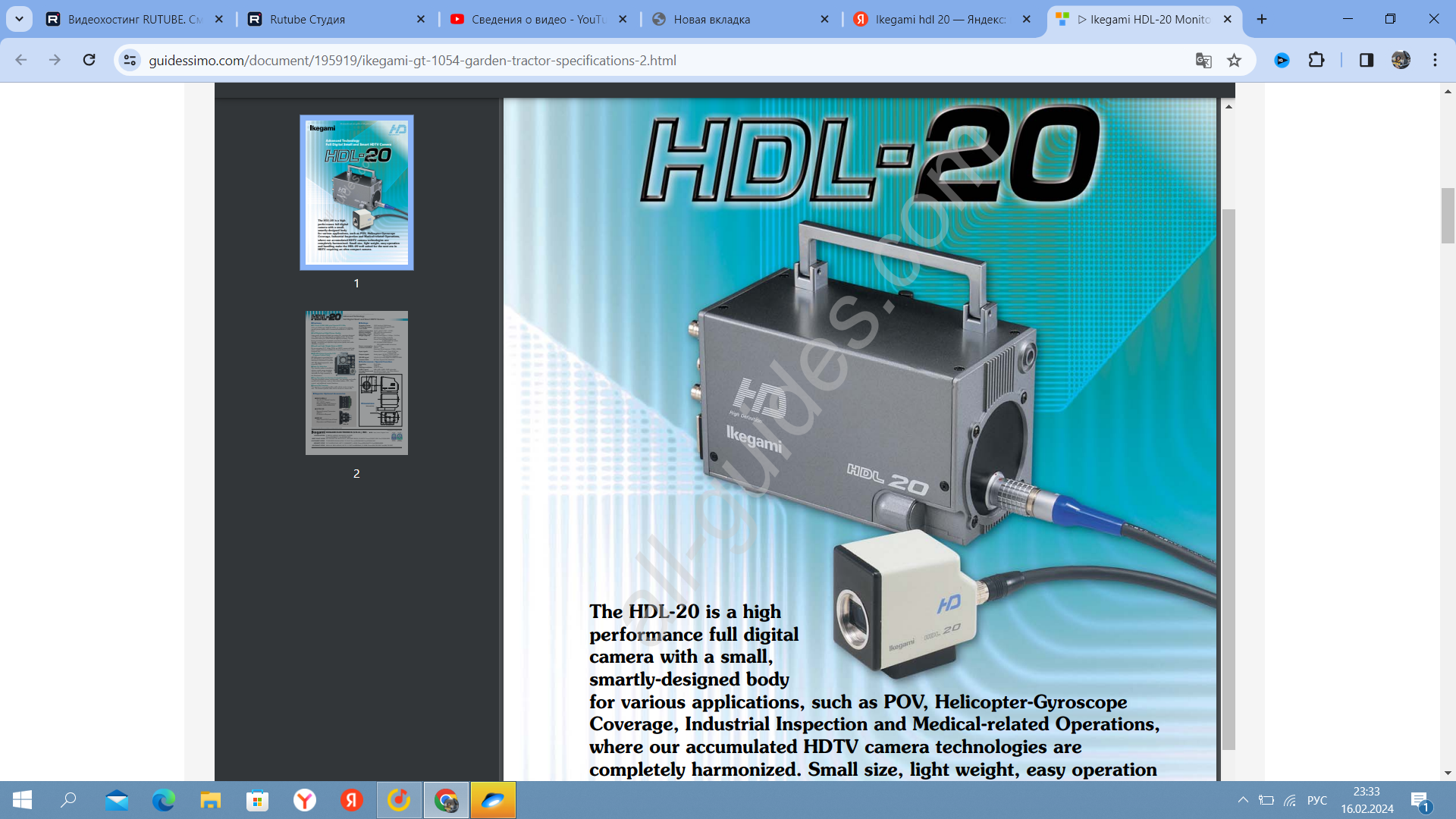The height and width of the screenshot is (819, 1456).
Task: Toggle the browser side panel
Action: click(1367, 60)
